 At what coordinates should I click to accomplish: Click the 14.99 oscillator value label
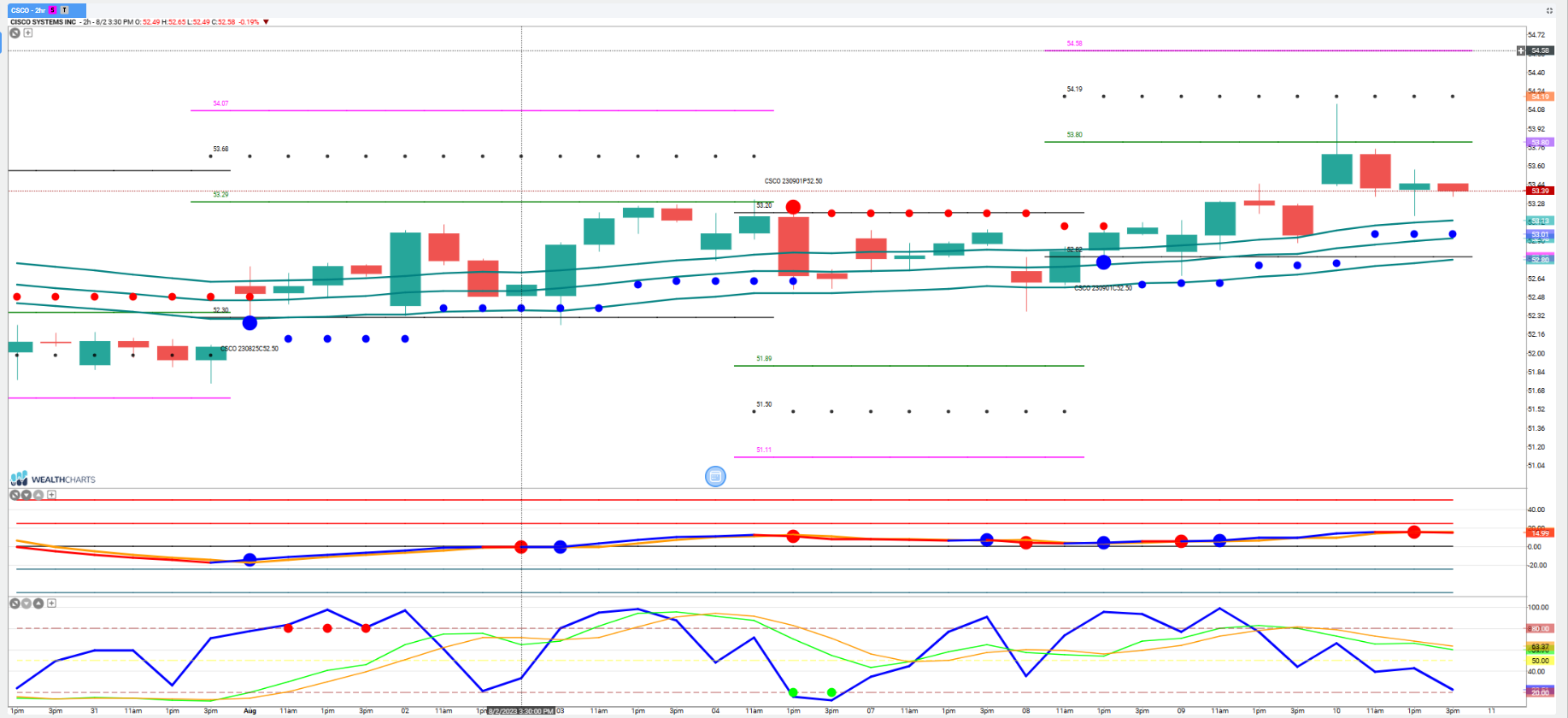[1539, 533]
